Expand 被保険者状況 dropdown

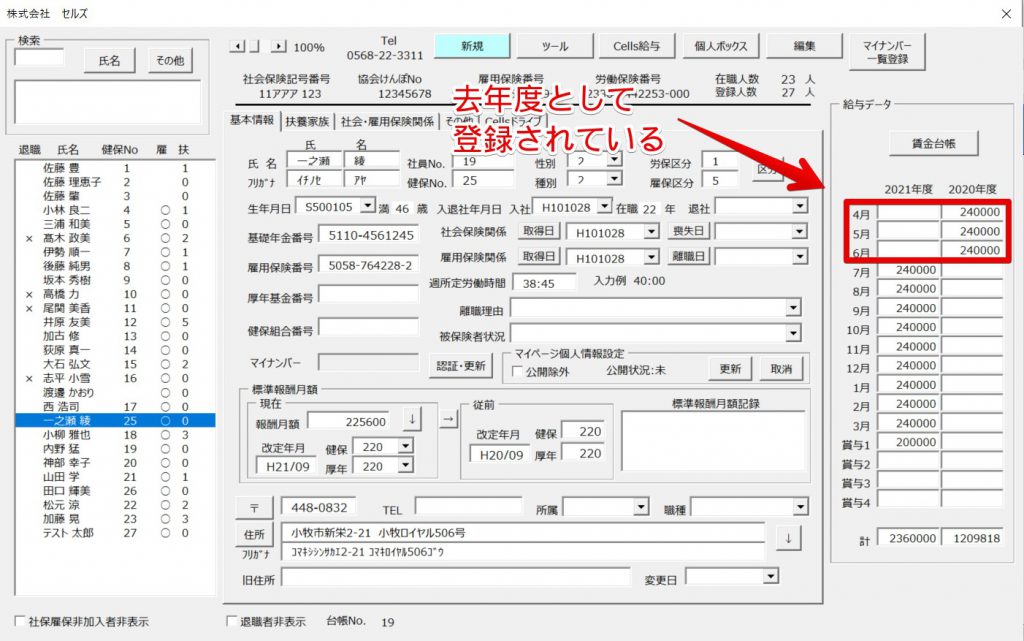click(x=793, y=334)
